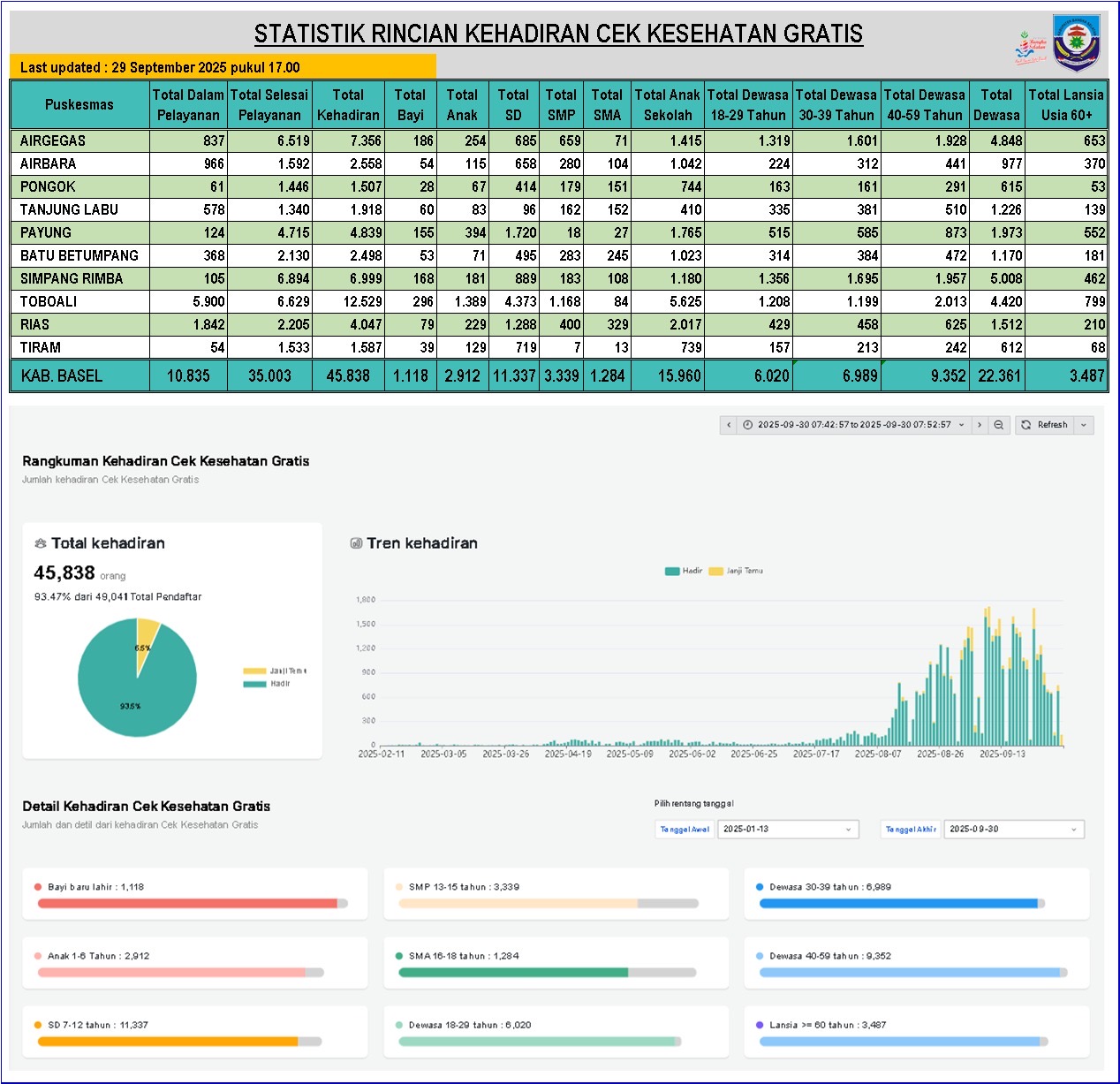Click the Total Kehadiran column header

(x=348, y=104)
